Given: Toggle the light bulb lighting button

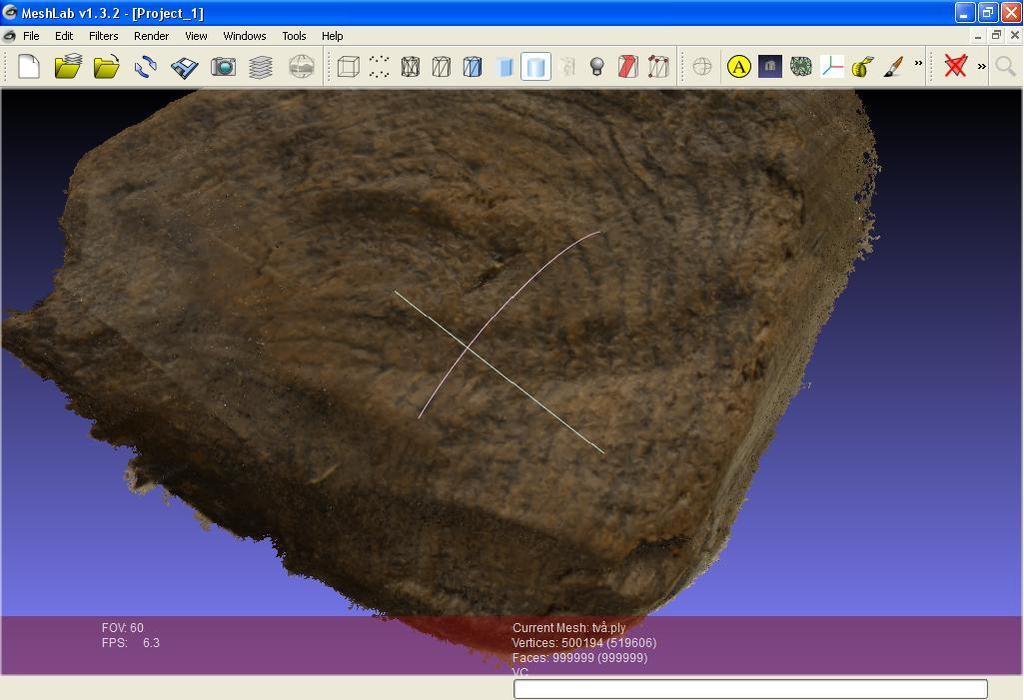Looking at the screenshot, I should point(597,67).
